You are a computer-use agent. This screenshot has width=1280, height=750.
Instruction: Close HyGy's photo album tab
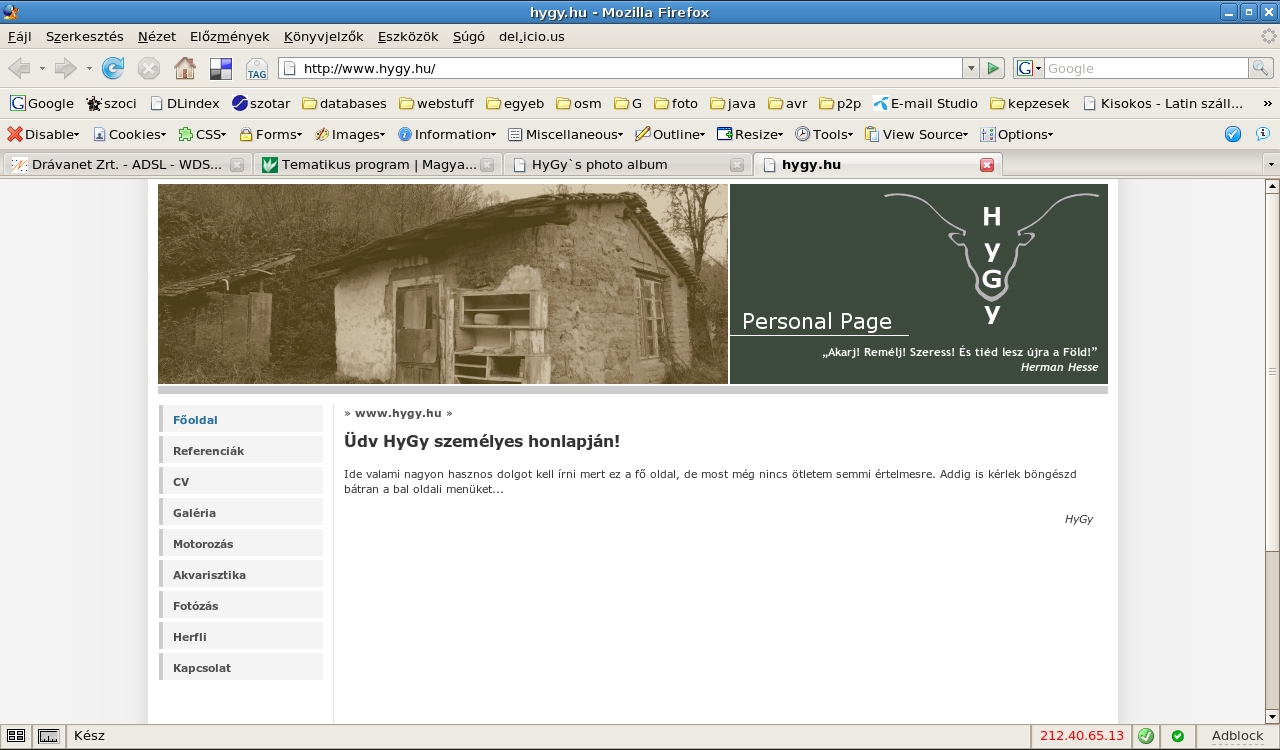tap(737, 165)
